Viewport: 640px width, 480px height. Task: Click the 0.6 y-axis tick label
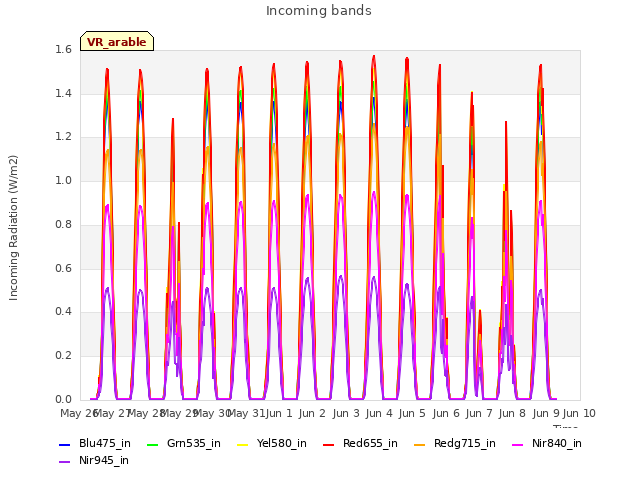63,268
